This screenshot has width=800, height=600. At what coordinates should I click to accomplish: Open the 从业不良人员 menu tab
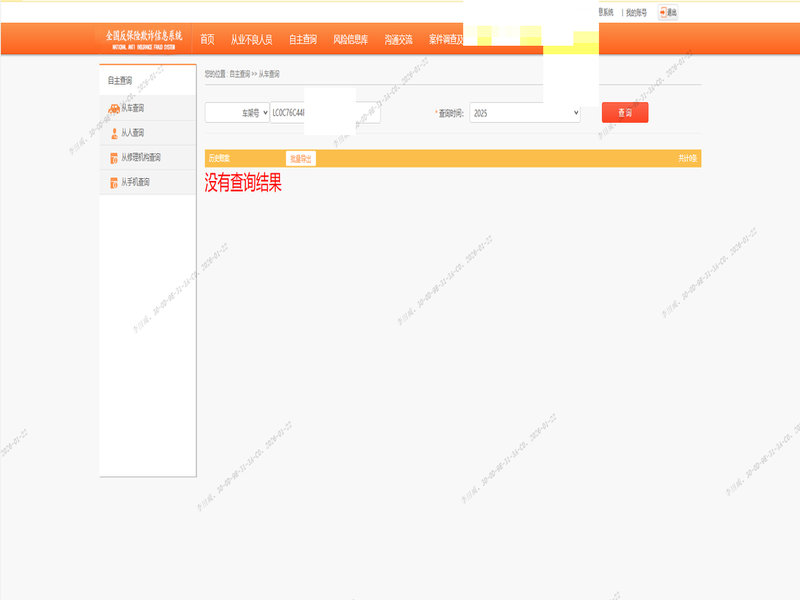[251, 40]
